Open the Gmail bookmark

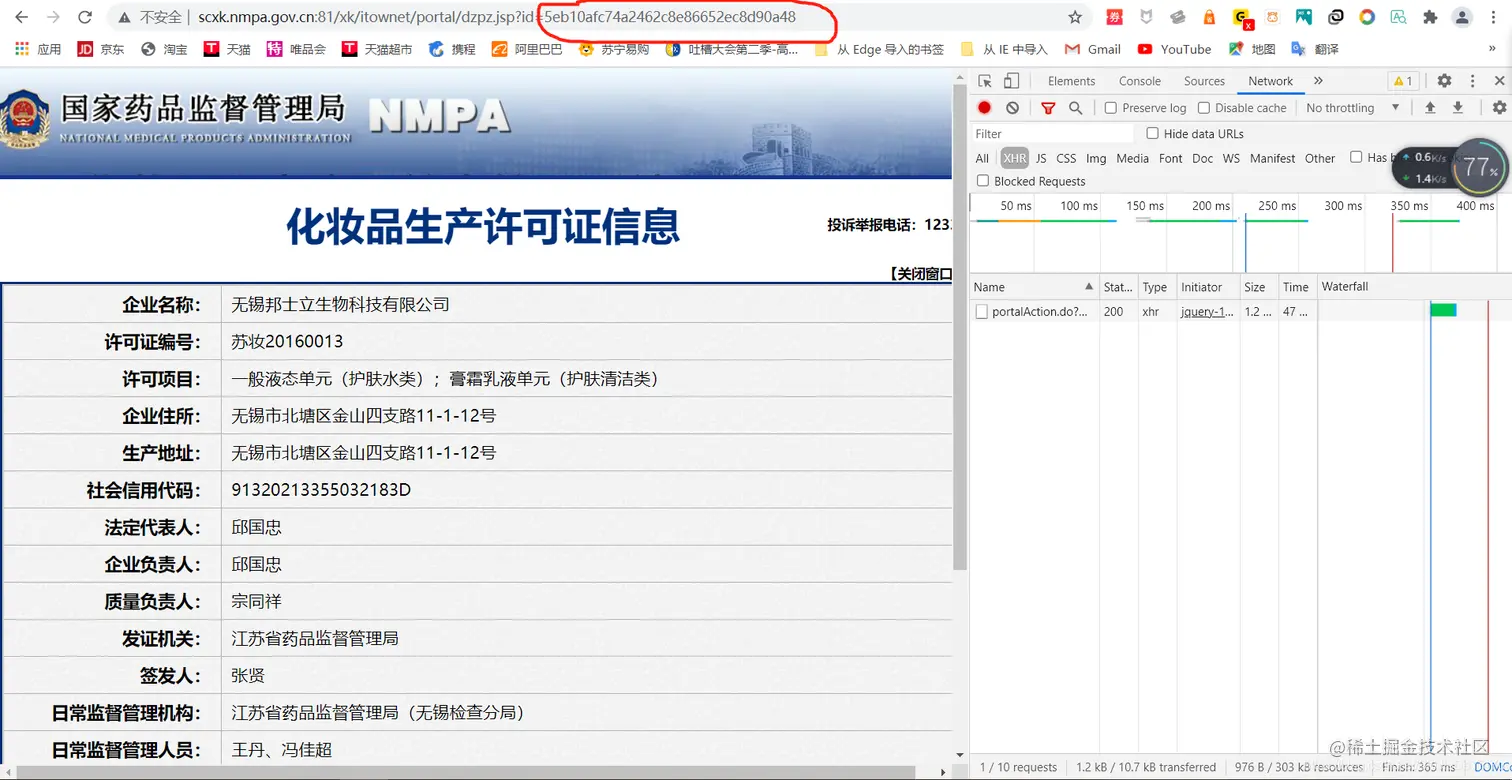[x=1093, y=49]
